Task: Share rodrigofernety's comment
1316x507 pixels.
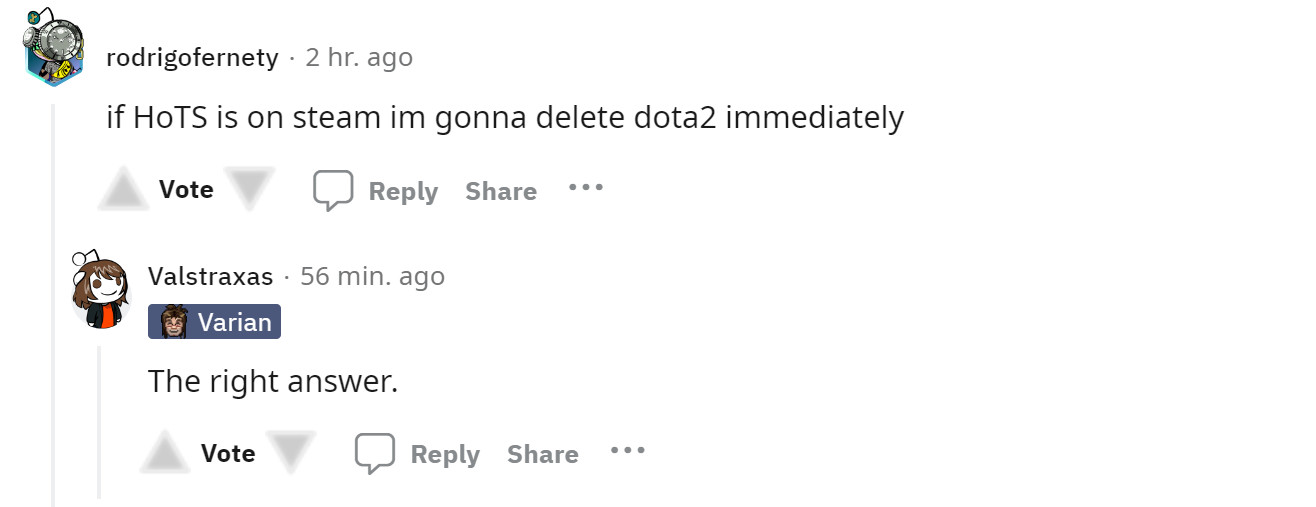Action: tap(501, 191)
